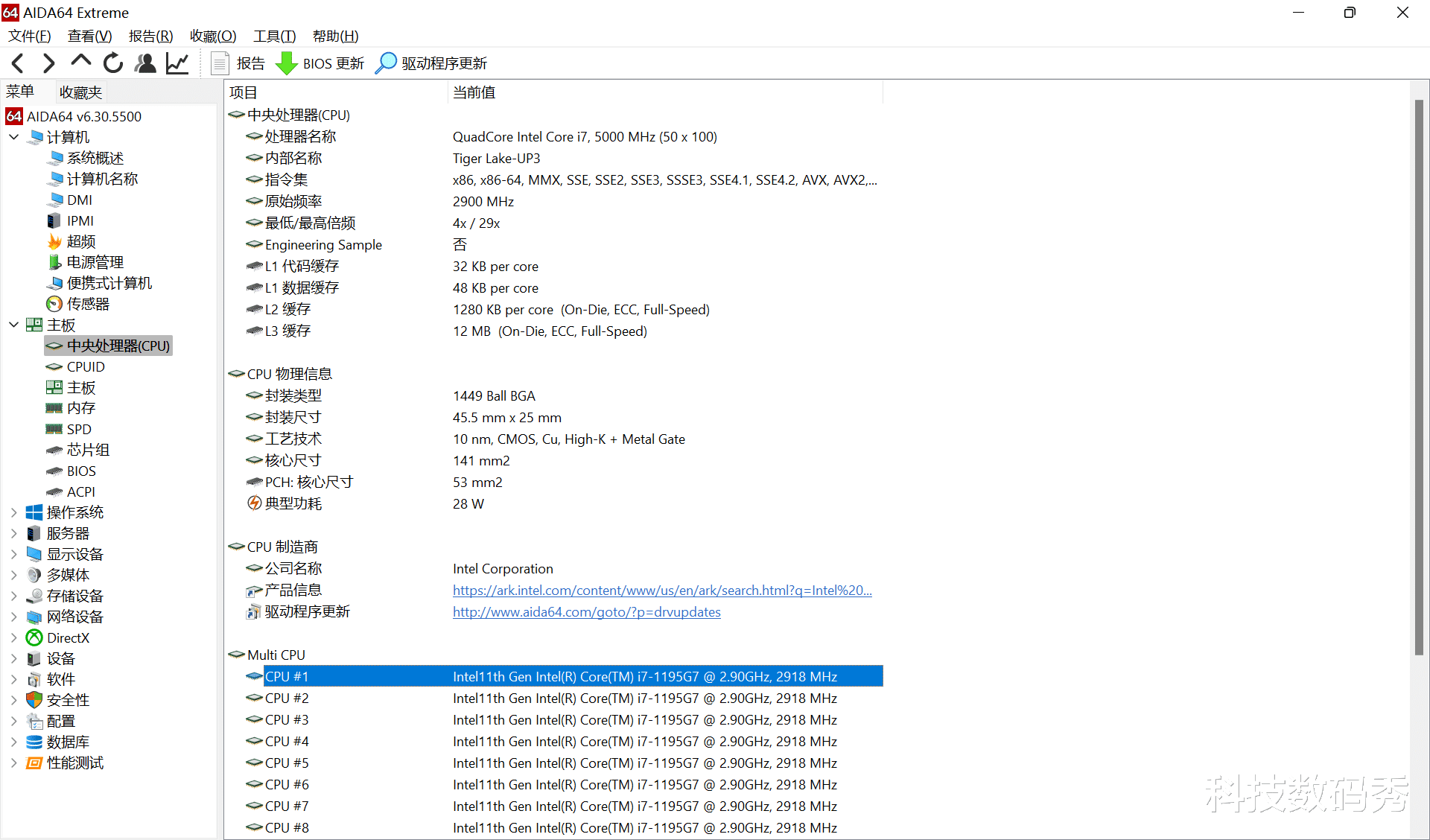Open the 工具 menu

point(273,36)
